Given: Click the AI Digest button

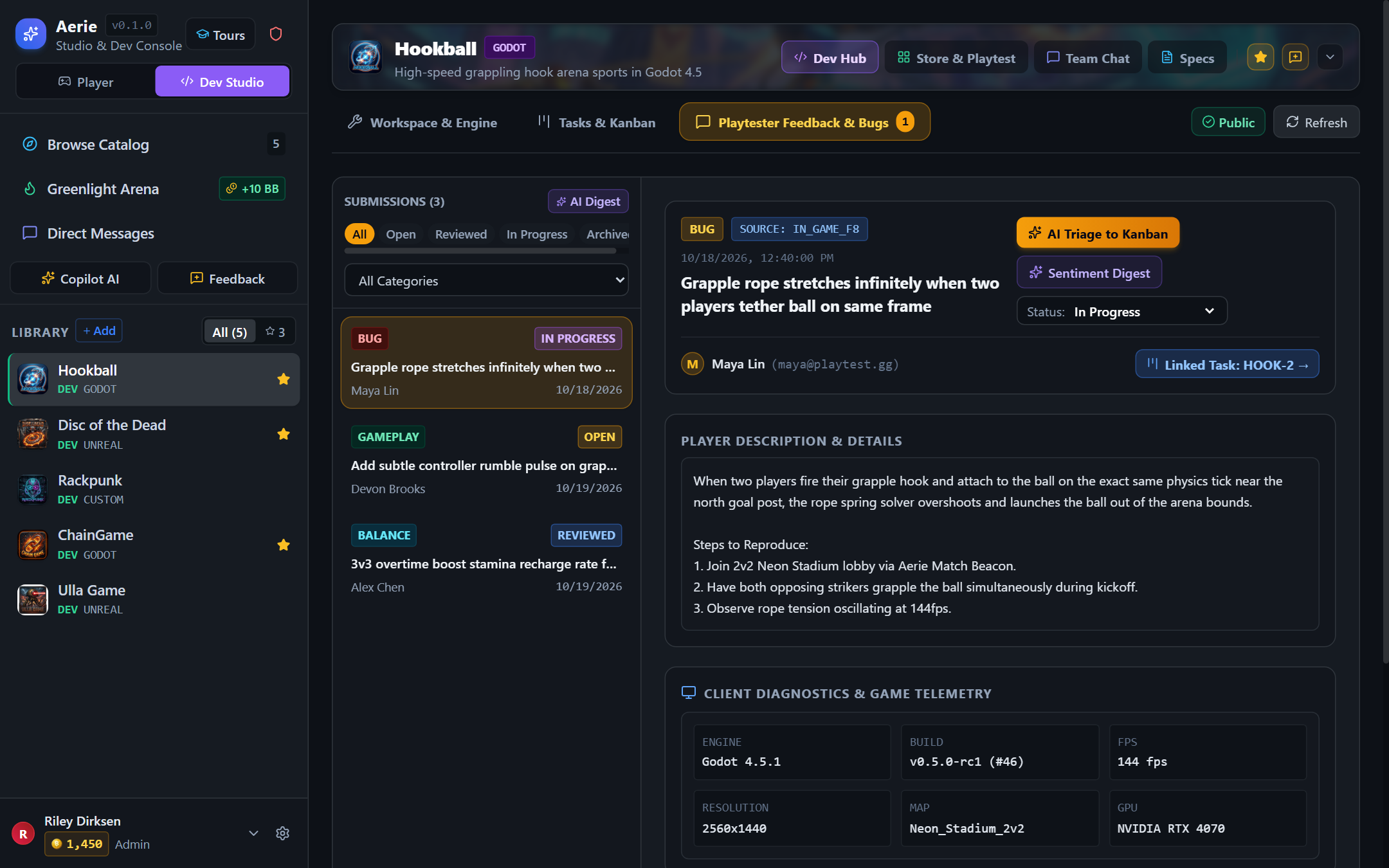Looking at the screenshot, I should tap(588, 201).
